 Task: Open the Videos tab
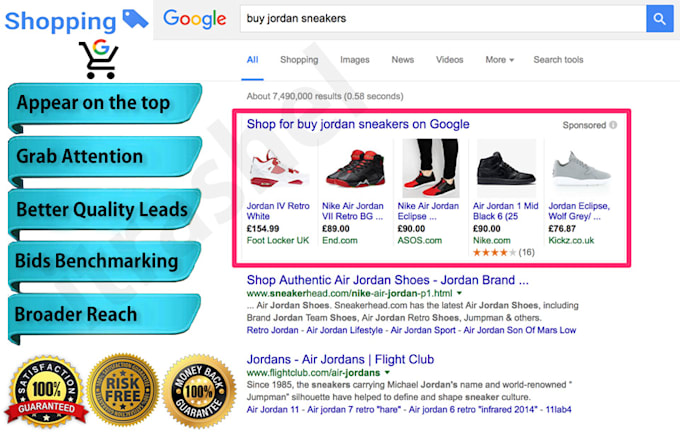click(450, 60)
